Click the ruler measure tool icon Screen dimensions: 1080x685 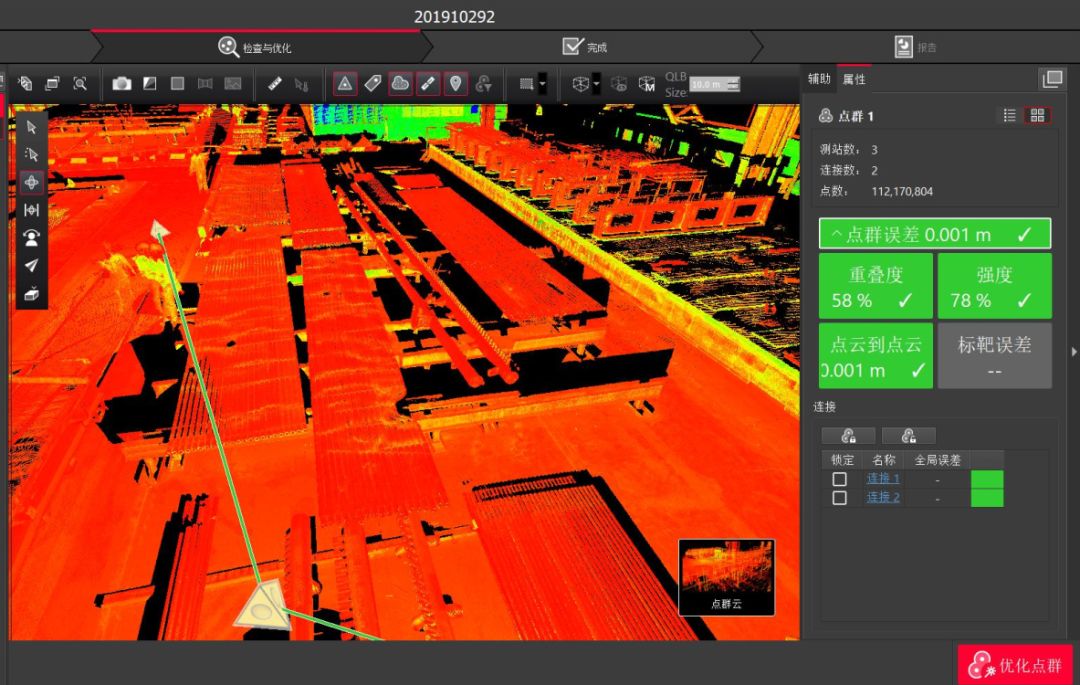[274, 84]
